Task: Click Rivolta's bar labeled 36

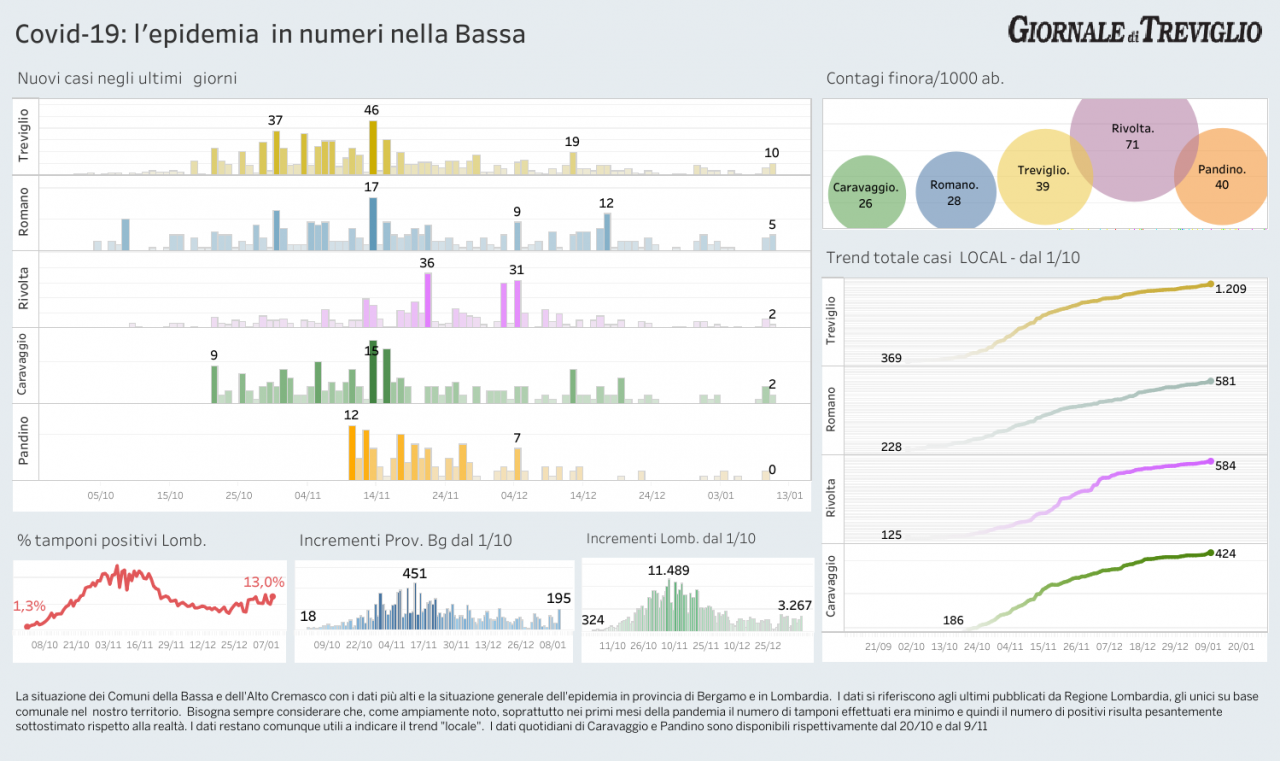Action: 428,300
